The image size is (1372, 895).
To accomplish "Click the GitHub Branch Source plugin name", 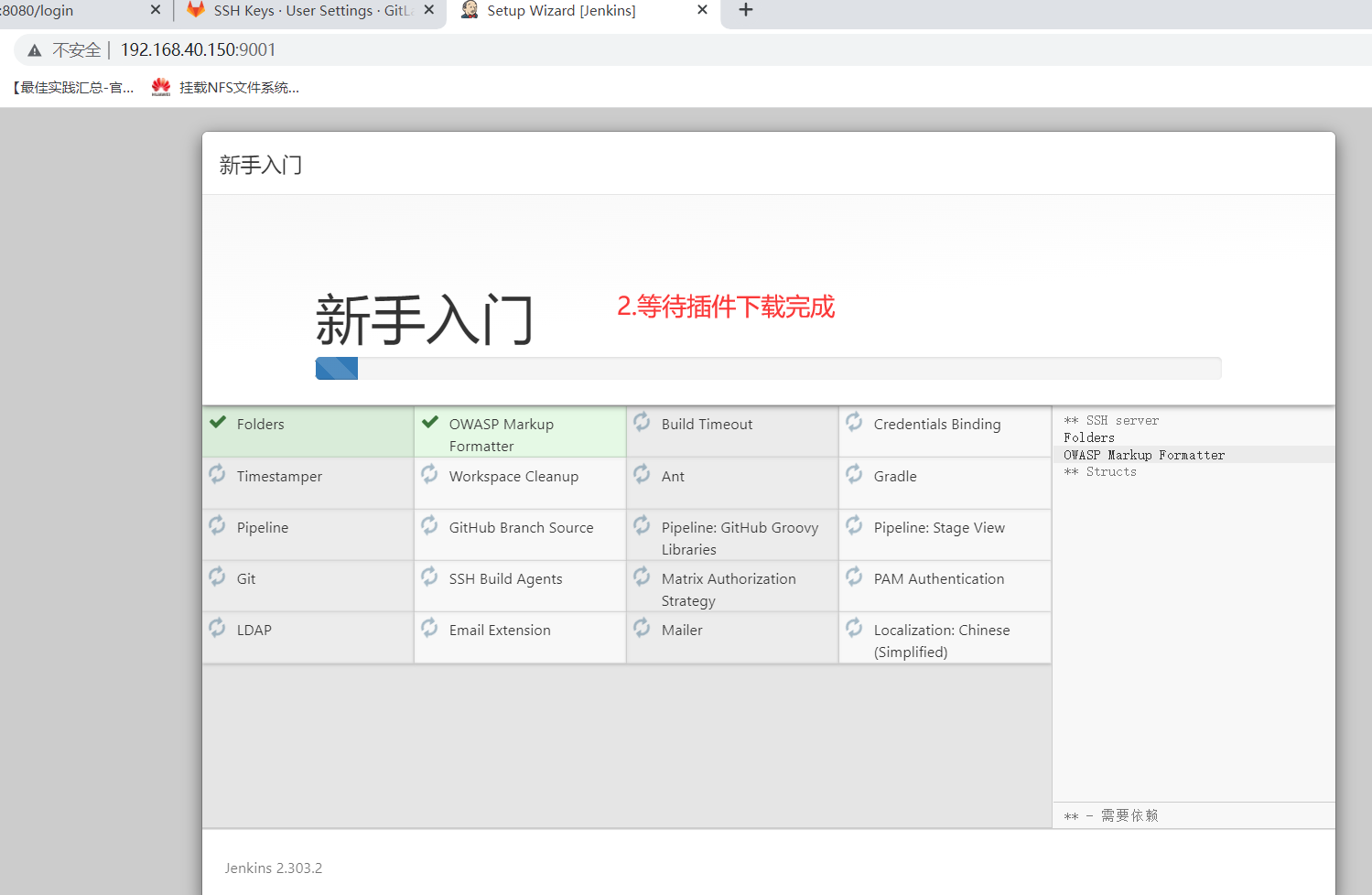I will coord(521,528).
